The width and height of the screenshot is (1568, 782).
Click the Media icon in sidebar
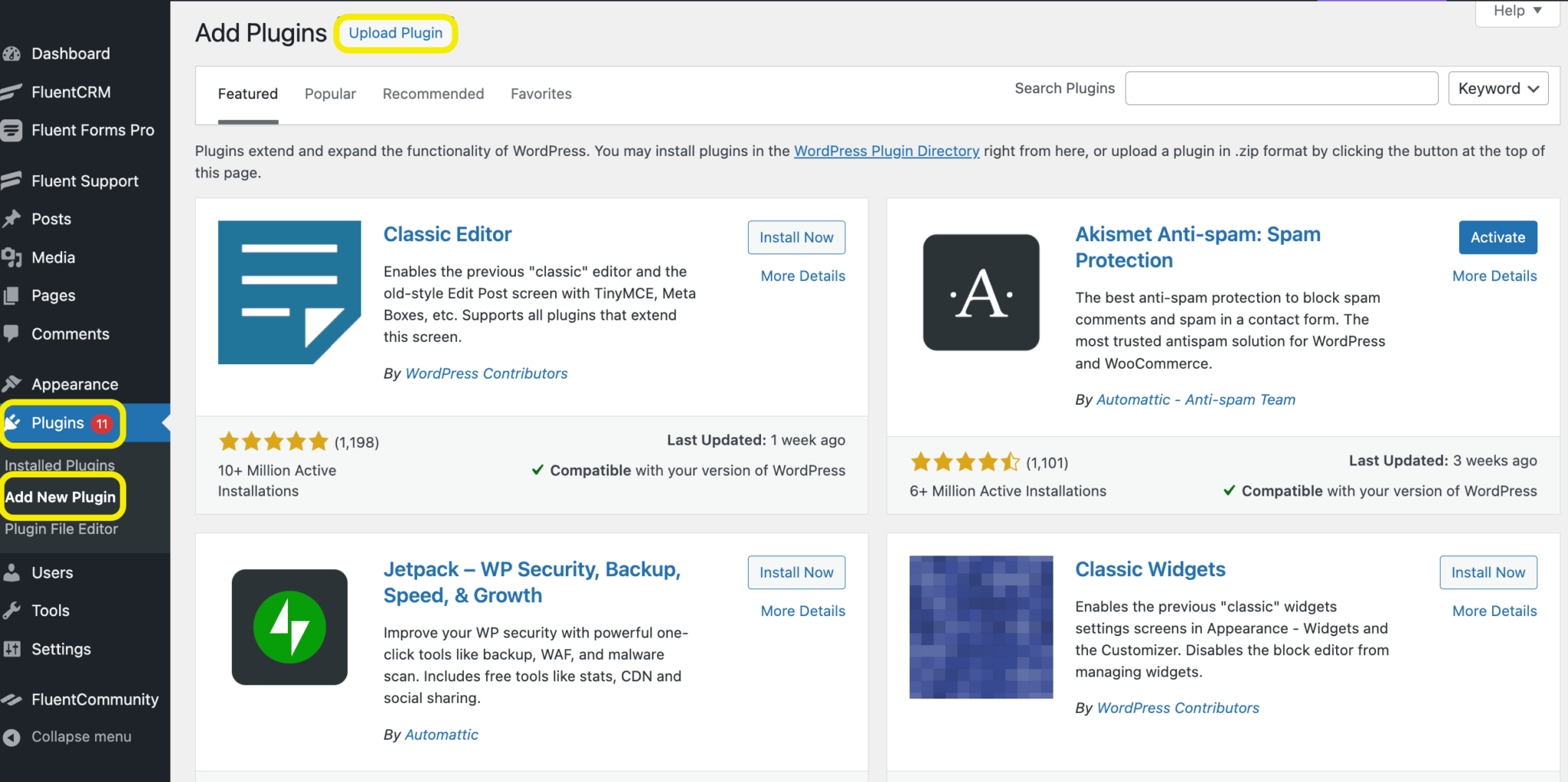tap(11, 257)
